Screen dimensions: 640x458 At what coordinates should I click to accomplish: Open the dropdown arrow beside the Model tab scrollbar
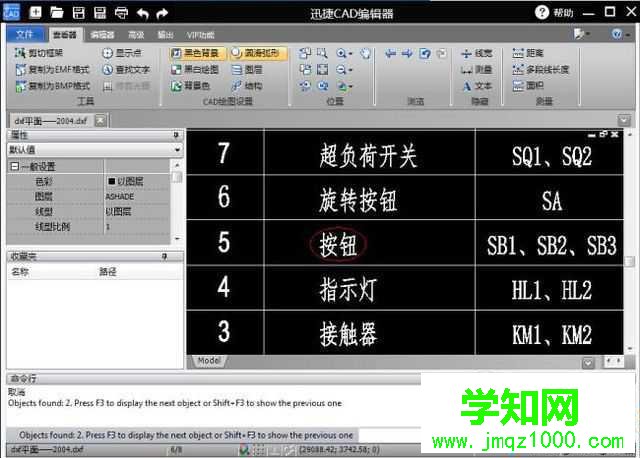click(x=588, y=362)
